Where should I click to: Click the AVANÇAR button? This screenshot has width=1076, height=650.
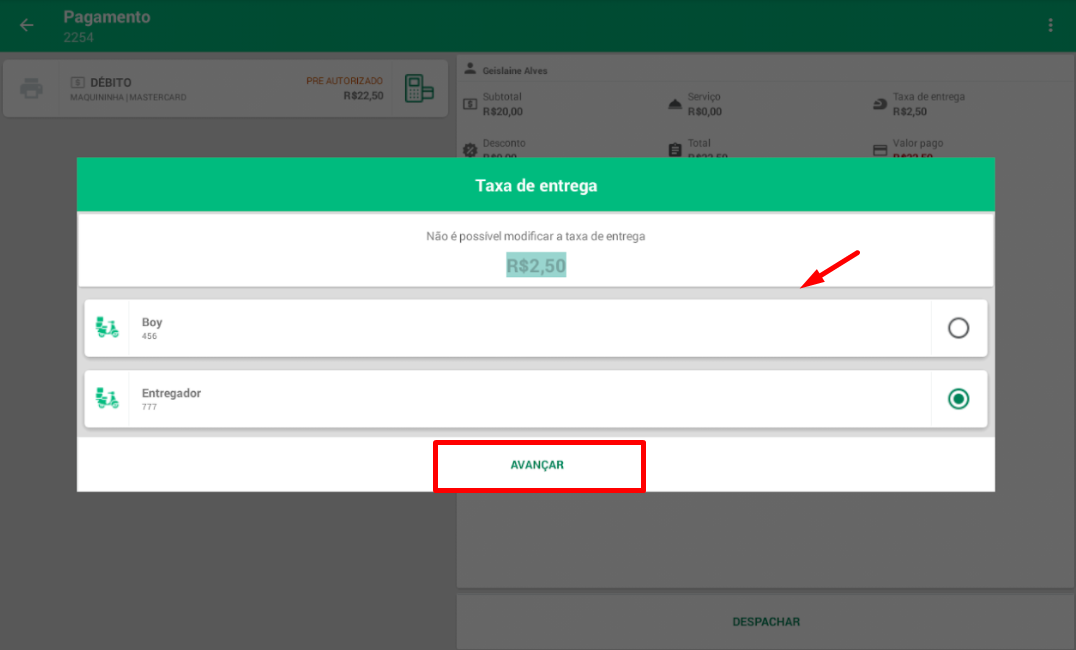point(539,465)
